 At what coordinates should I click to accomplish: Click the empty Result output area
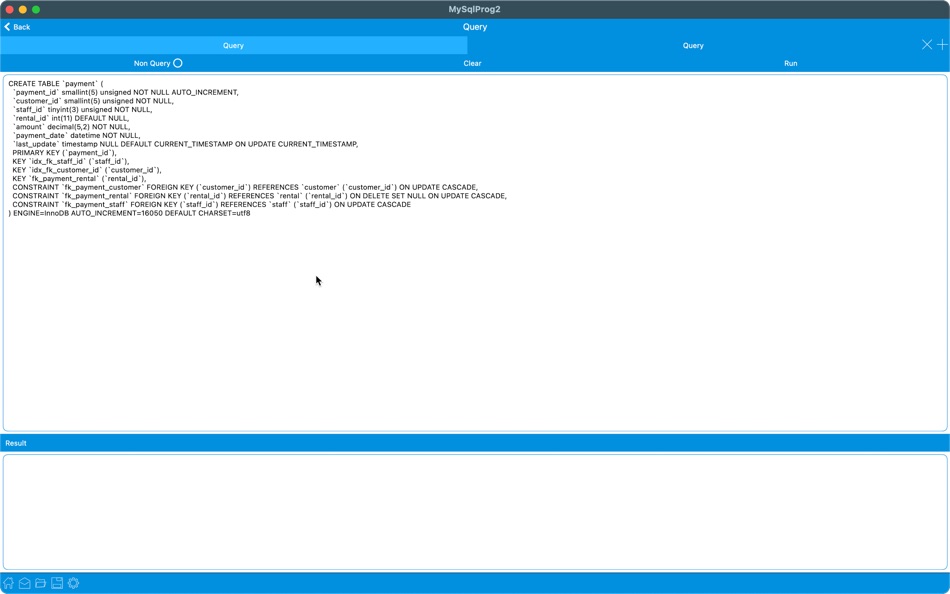click(475, 510)
